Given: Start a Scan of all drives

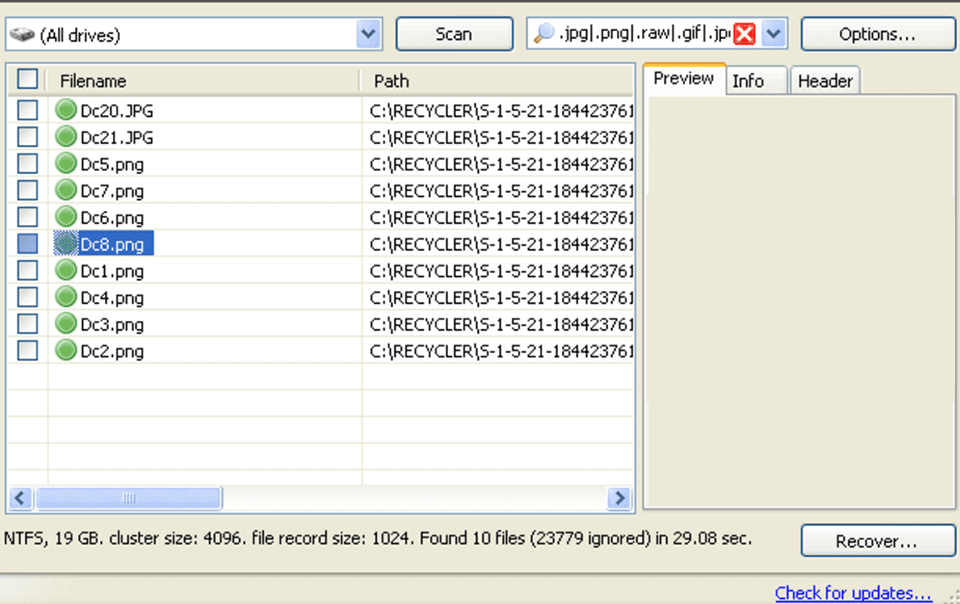Looking at the screenshot, I should (x=454, y=33).
